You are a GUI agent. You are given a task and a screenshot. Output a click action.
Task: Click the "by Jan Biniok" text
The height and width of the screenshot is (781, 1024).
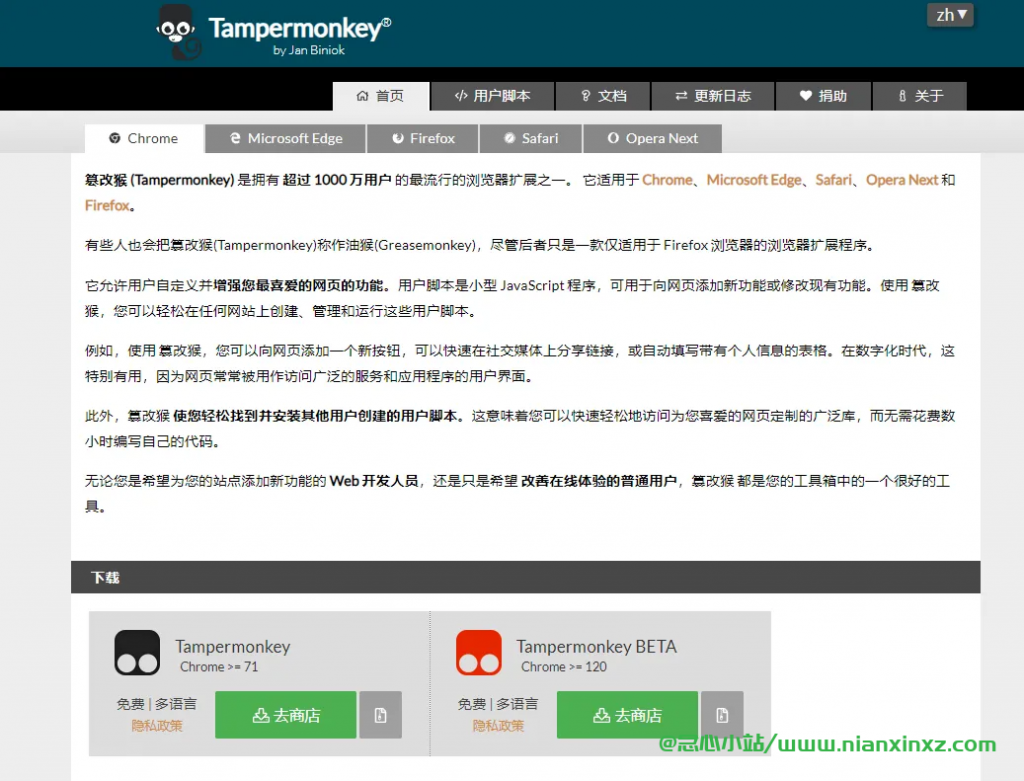pos(309,50)
